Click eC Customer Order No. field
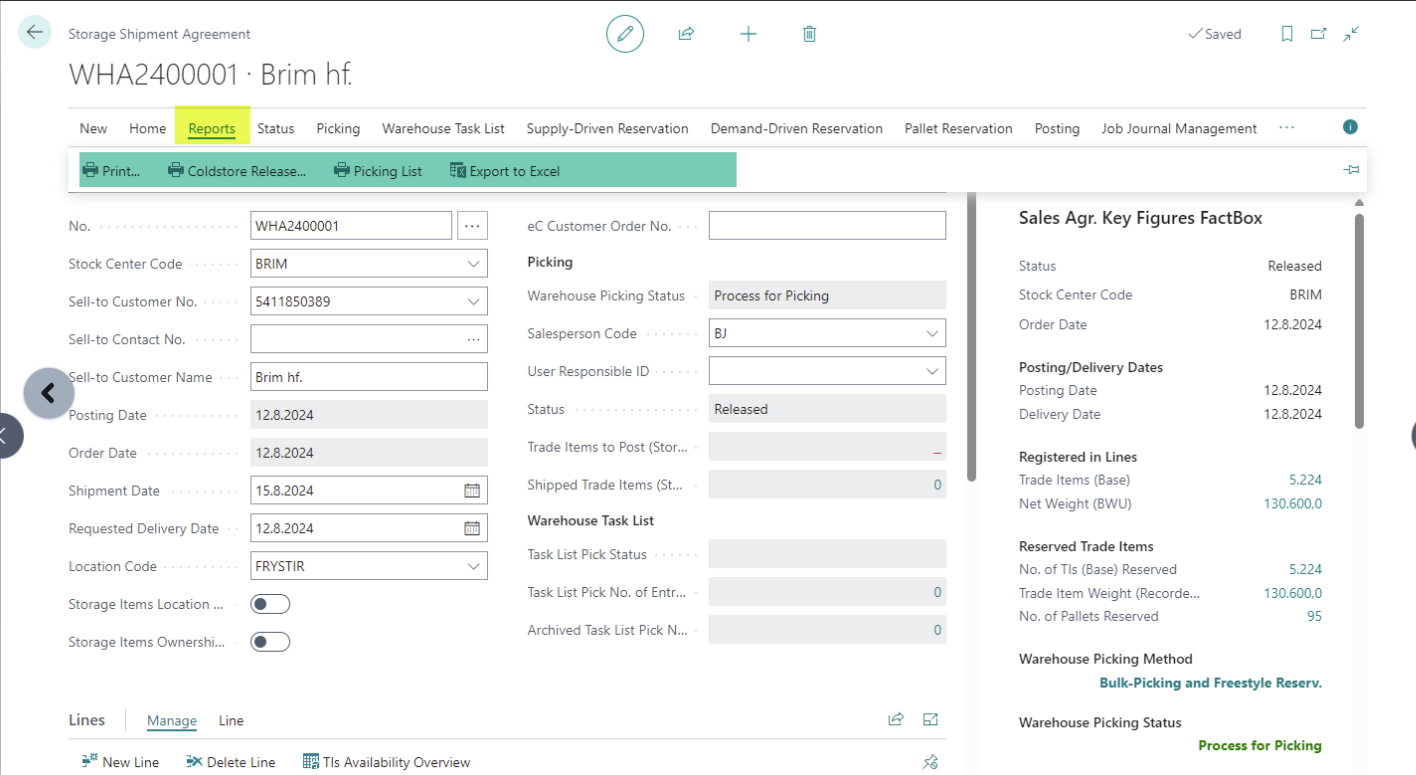The width and height of the screenshot is (1416, 775). tap(826, 226)
